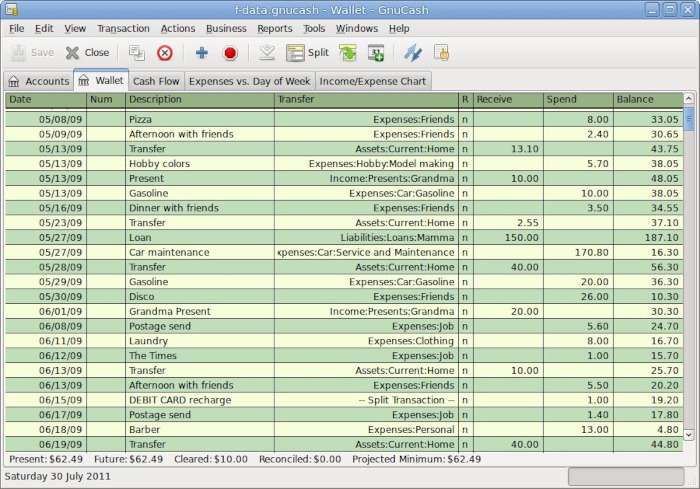The image size is (700, 489).
Task: Record the transaction with the red dot
Action: coord(230,53)
